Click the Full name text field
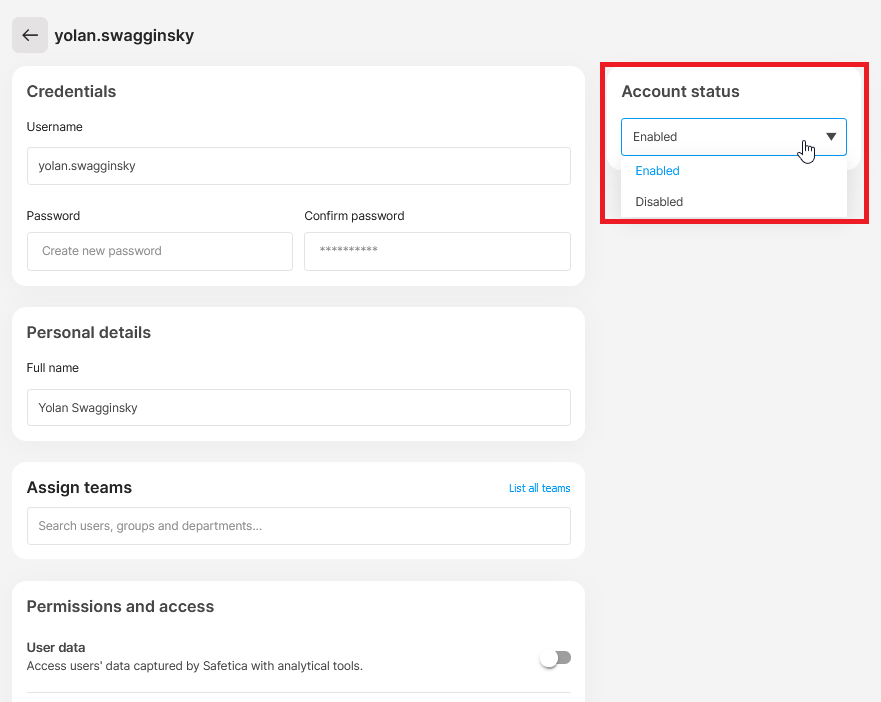Viewport: 881px width, 702px height. tap(299, 407)
